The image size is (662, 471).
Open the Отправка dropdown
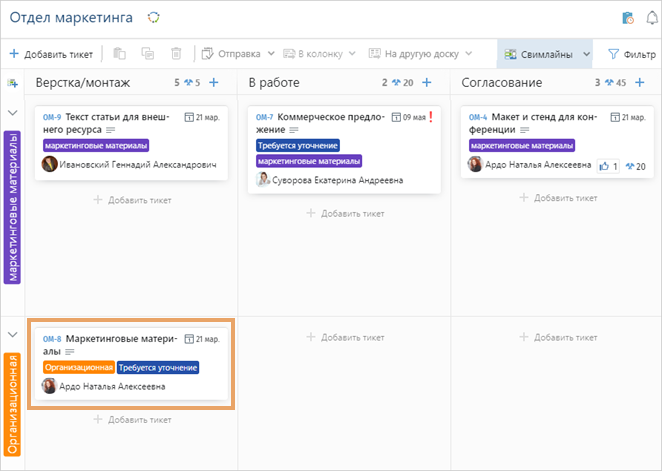238,54
